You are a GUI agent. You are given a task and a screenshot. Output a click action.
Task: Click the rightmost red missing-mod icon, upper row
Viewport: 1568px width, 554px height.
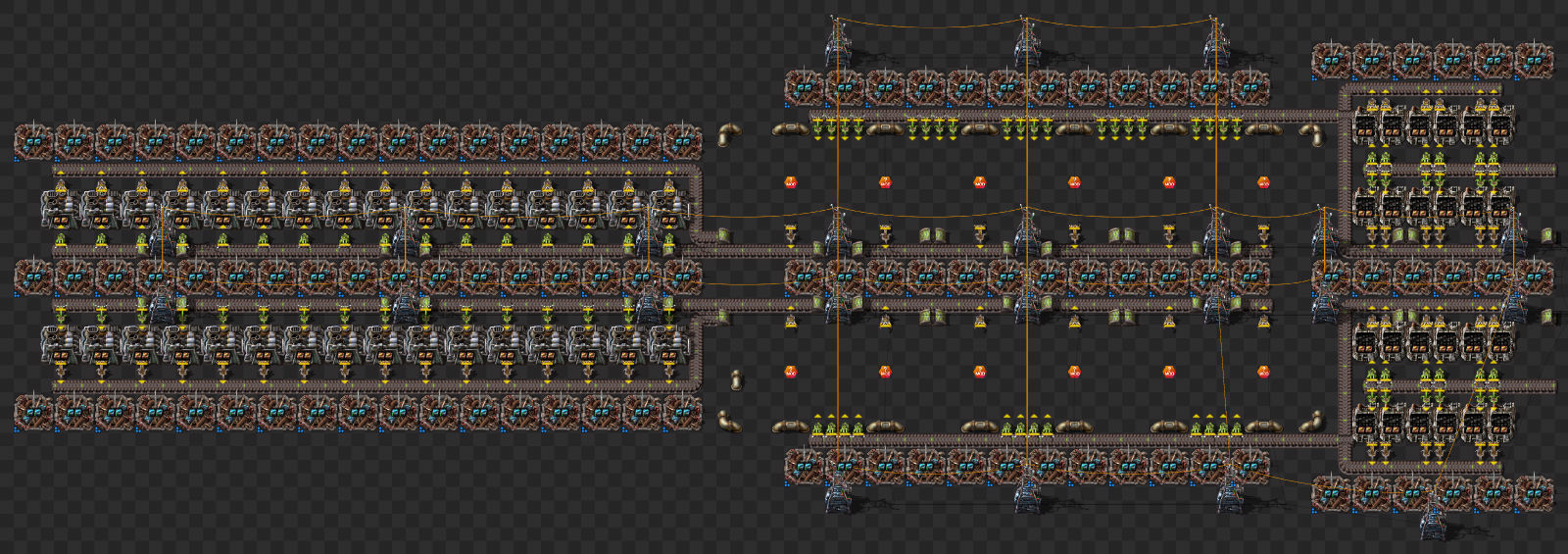[x=1263, y=182]
